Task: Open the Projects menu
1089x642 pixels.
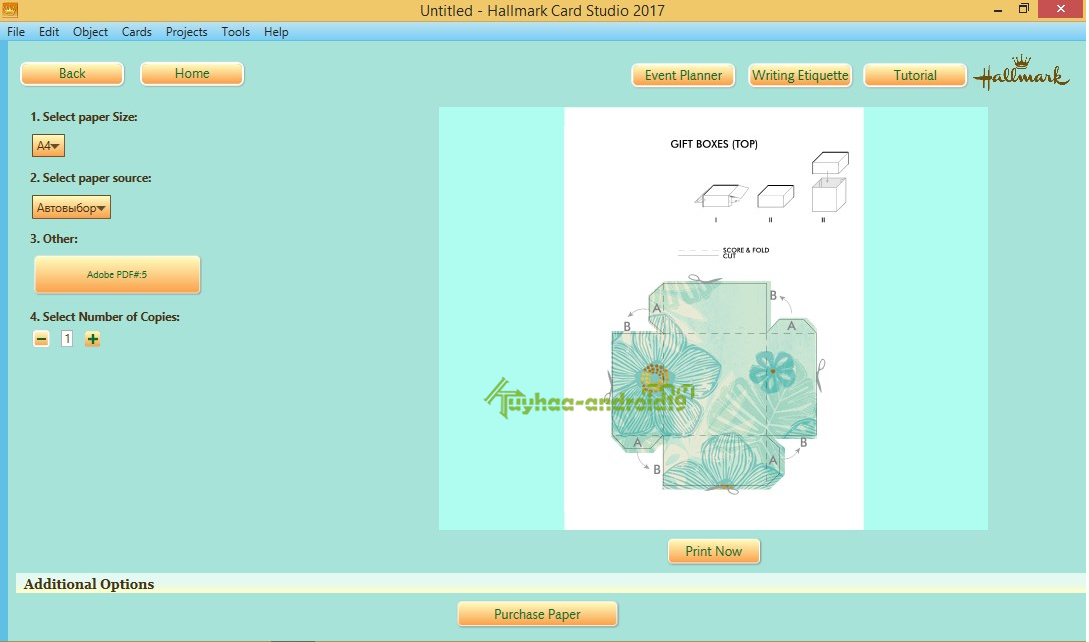Action: tap(186, 32)
